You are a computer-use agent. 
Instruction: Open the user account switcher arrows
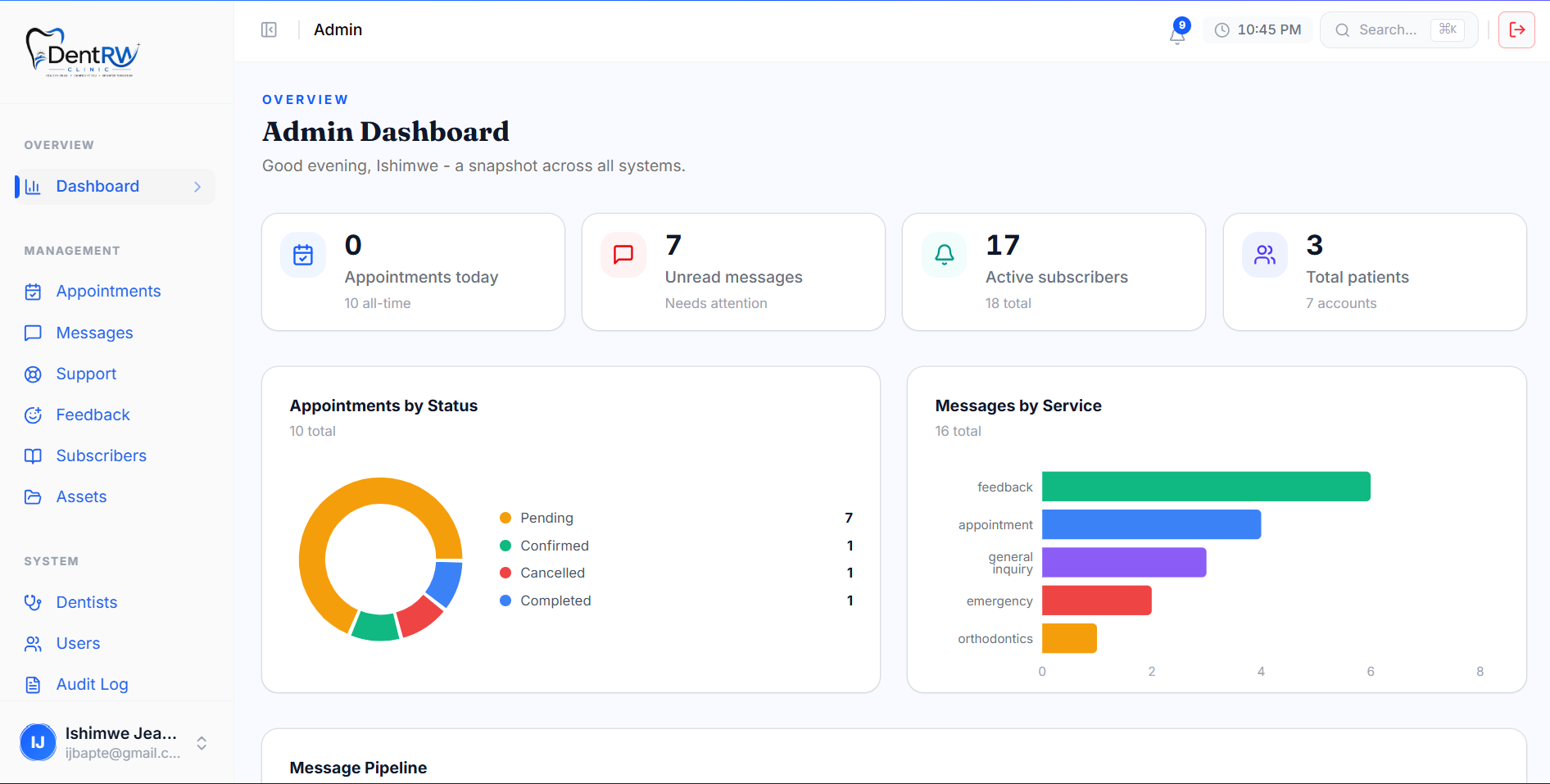coord(202,743)
